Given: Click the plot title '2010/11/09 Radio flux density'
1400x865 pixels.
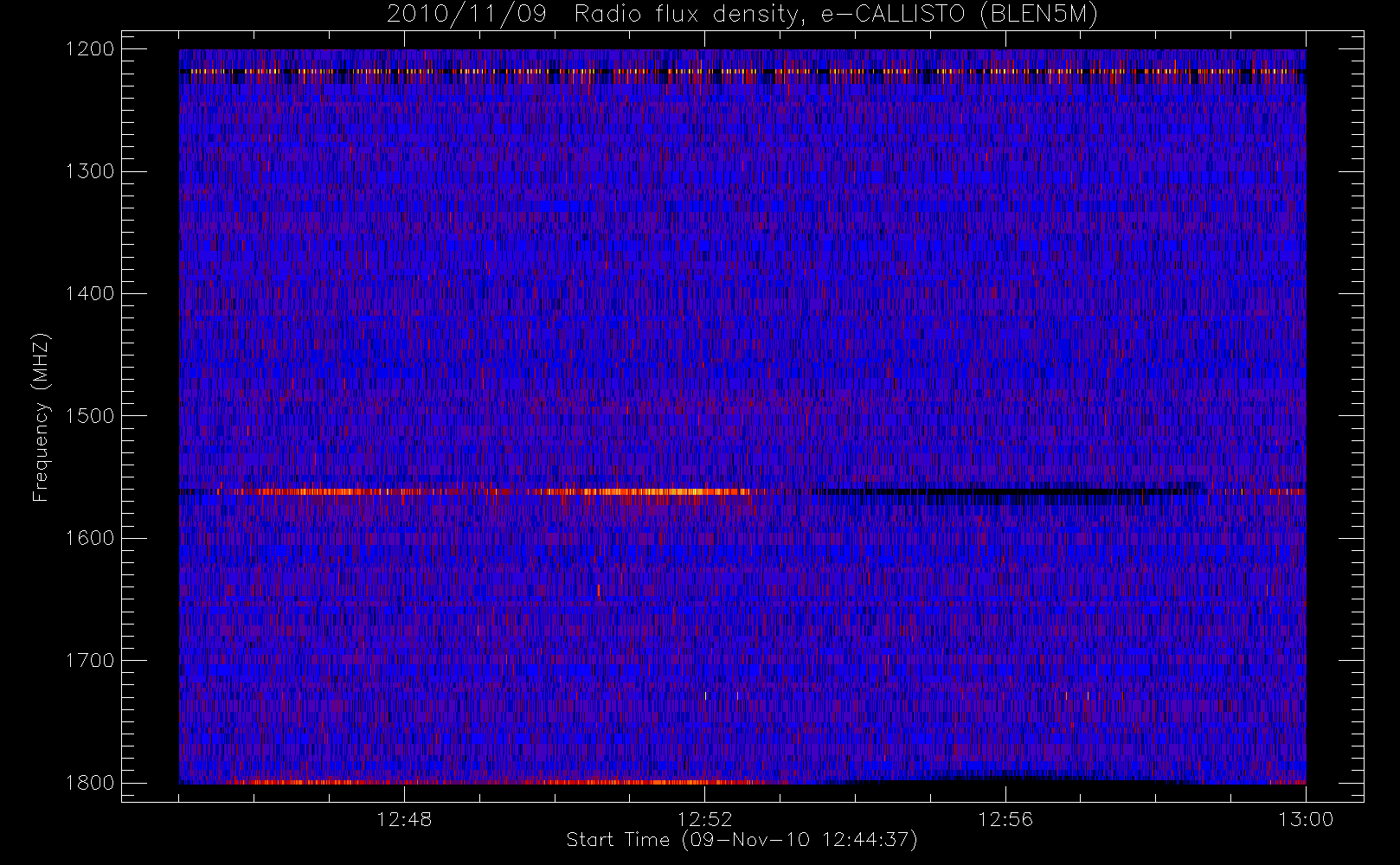Looking at the screenshot, I should click(742, 14).
